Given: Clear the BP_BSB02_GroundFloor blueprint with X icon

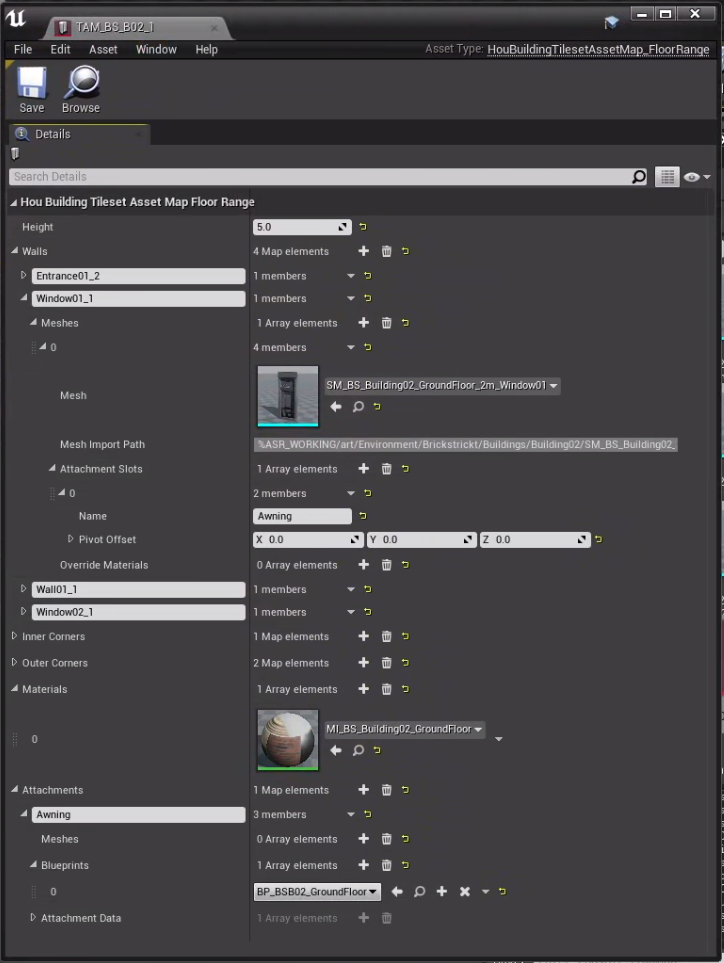Looking at the screenshot, I should pyautogui.click(x=464, y=892).
